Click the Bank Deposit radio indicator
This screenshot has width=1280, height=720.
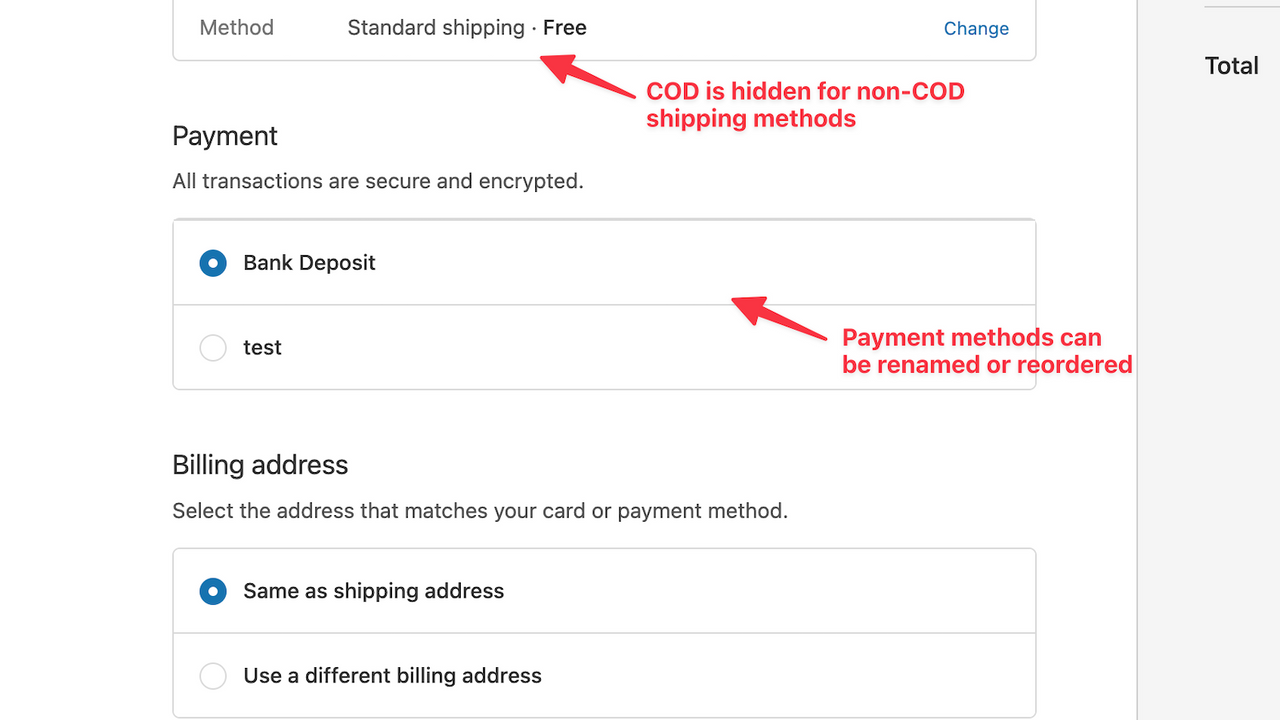(213, 263)
